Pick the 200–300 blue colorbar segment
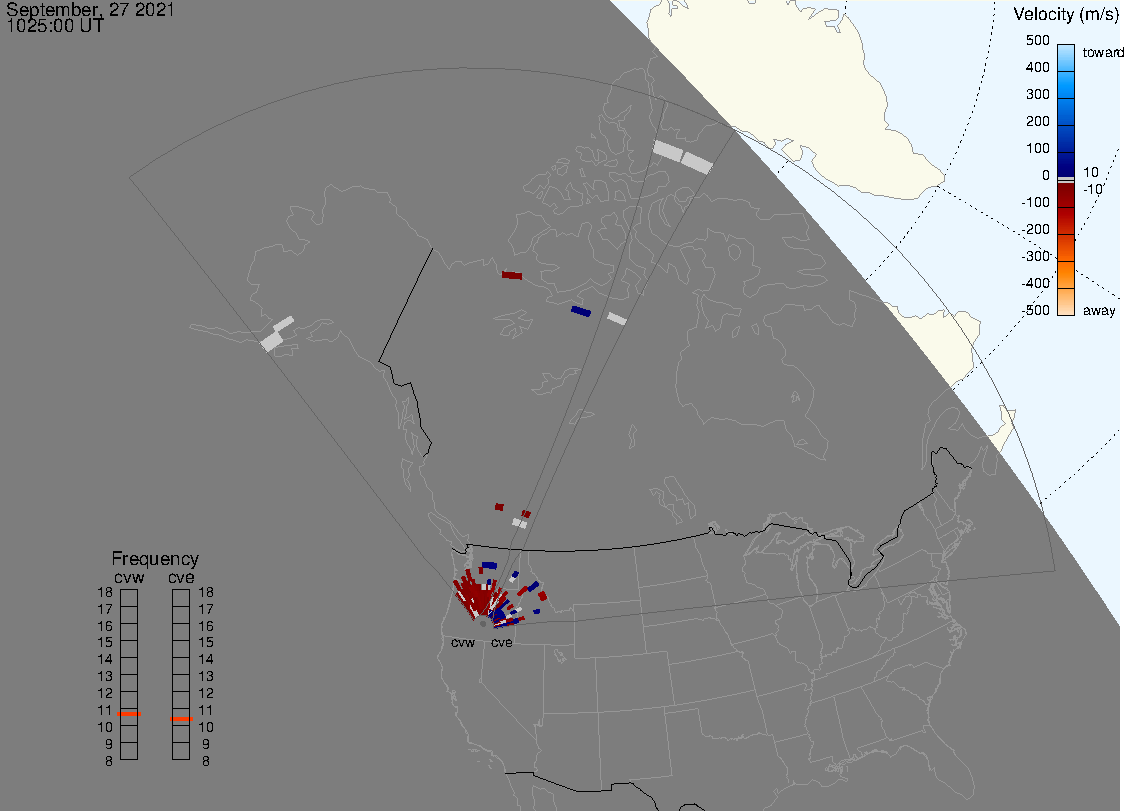 pyautogui.click(x=1066, y=111)
